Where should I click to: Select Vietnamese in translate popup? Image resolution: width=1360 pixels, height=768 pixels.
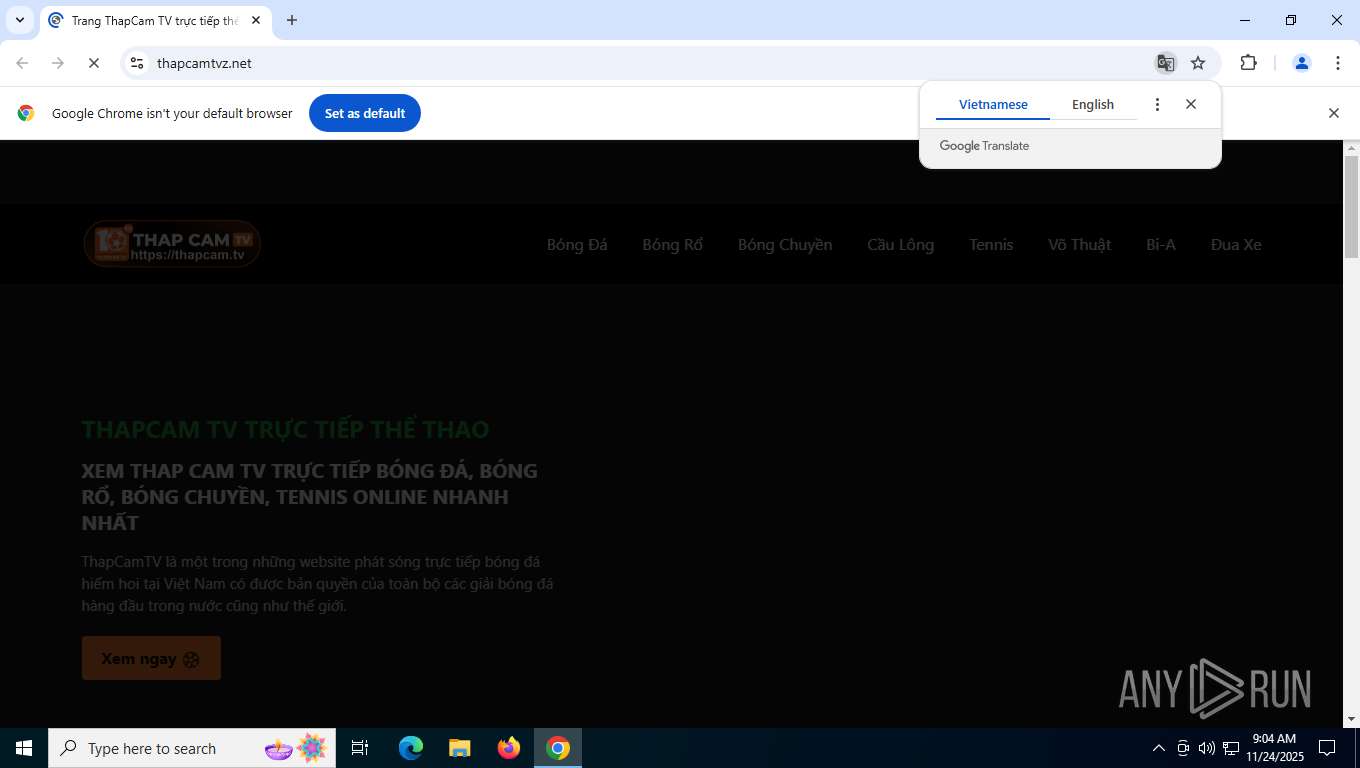click(993, 104)
